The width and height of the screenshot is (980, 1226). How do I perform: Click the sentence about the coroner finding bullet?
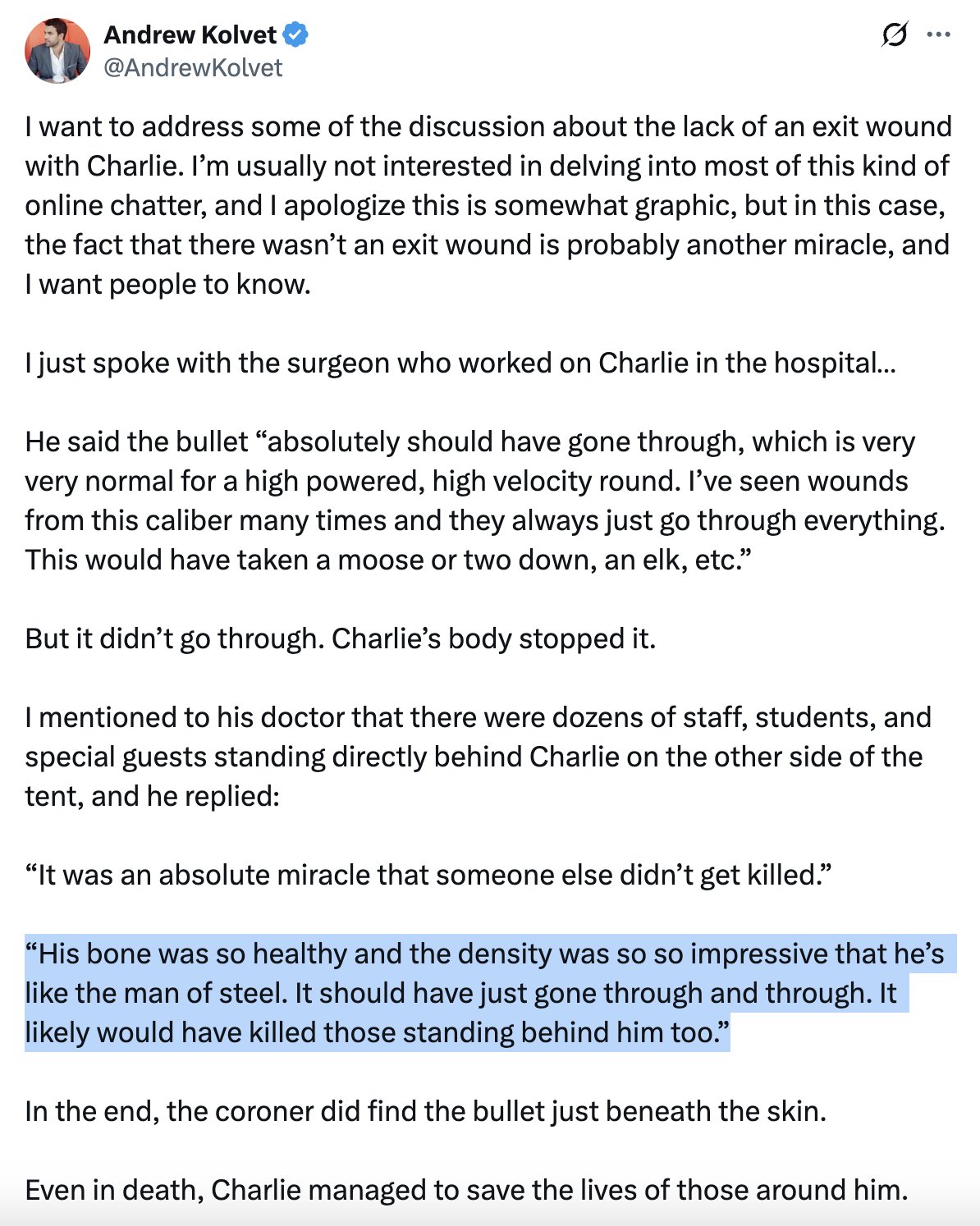(x=425, y=1111)
